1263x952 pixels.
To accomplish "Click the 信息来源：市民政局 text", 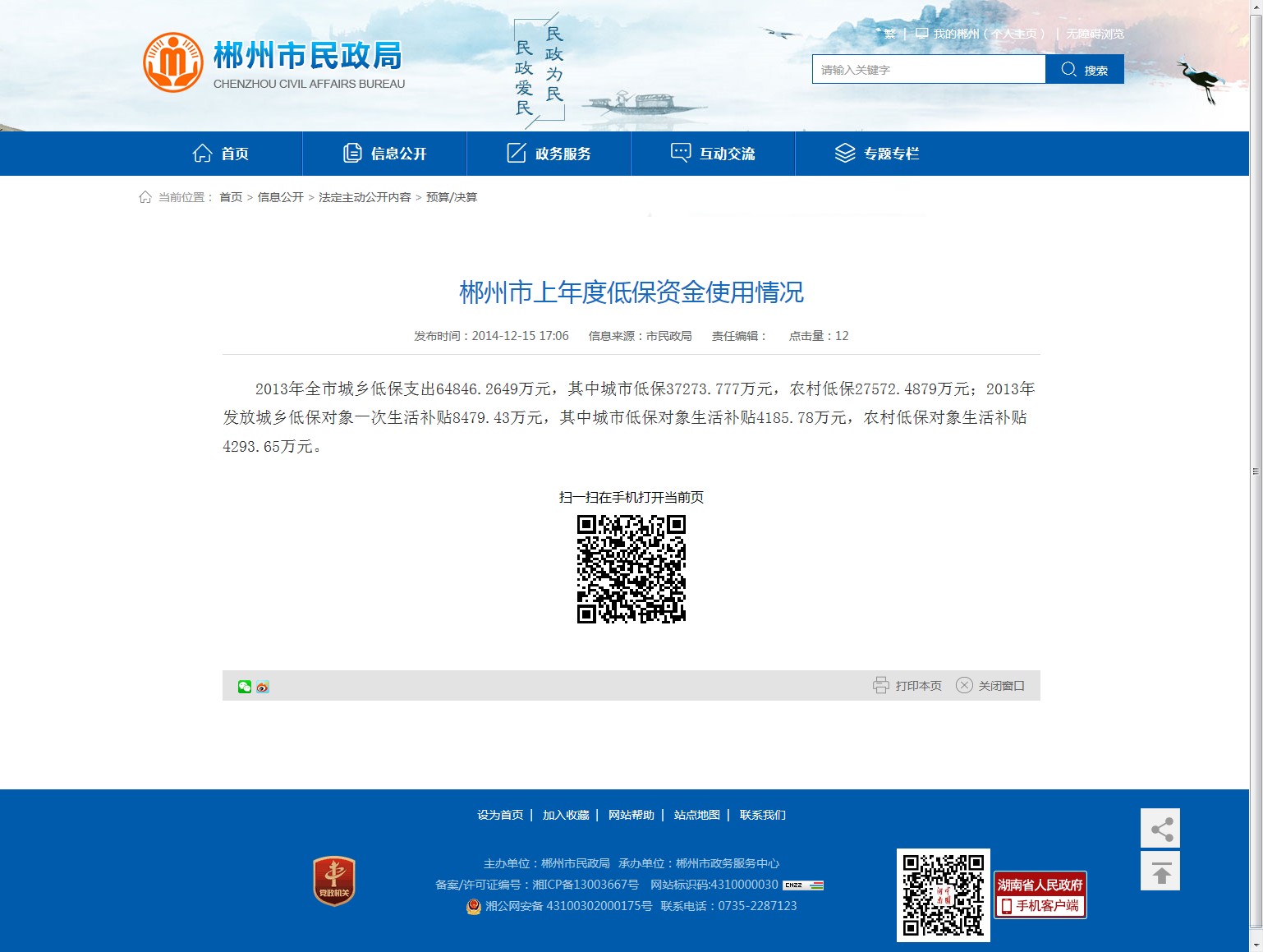I will tap(641, 336).
